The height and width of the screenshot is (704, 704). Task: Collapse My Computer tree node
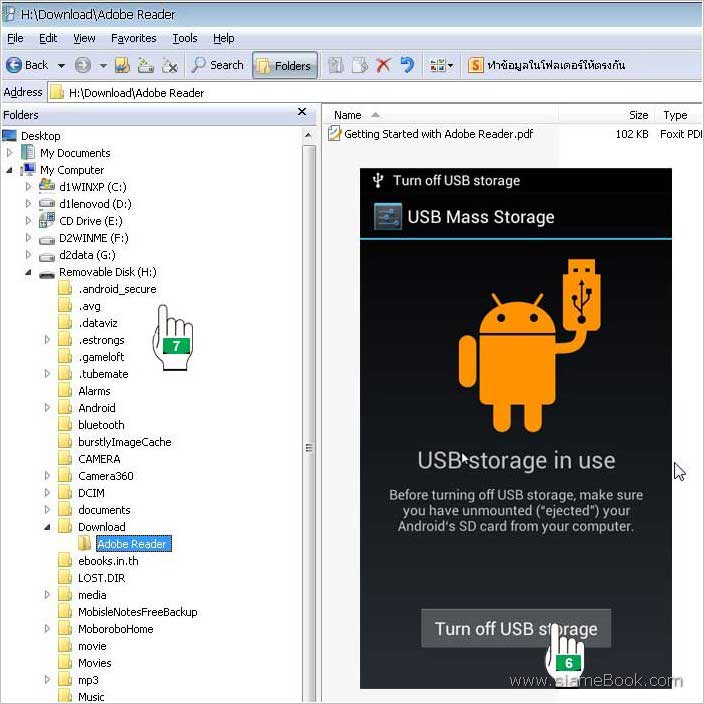coord(9,170)
